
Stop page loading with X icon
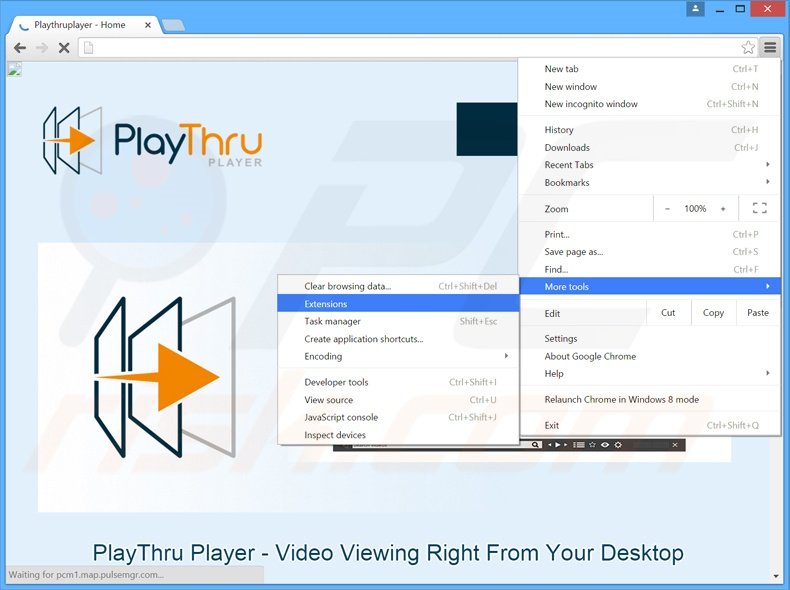(64, 47)
